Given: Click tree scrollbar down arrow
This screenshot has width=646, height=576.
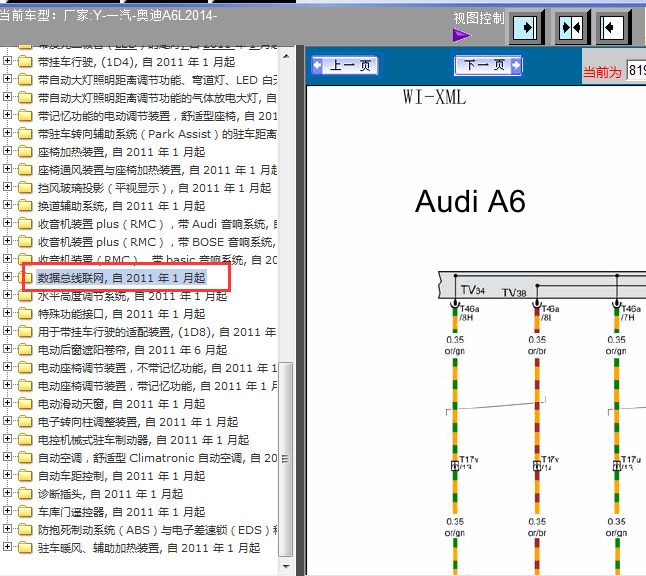Looking at the screenshot, I should click(286, 567).
